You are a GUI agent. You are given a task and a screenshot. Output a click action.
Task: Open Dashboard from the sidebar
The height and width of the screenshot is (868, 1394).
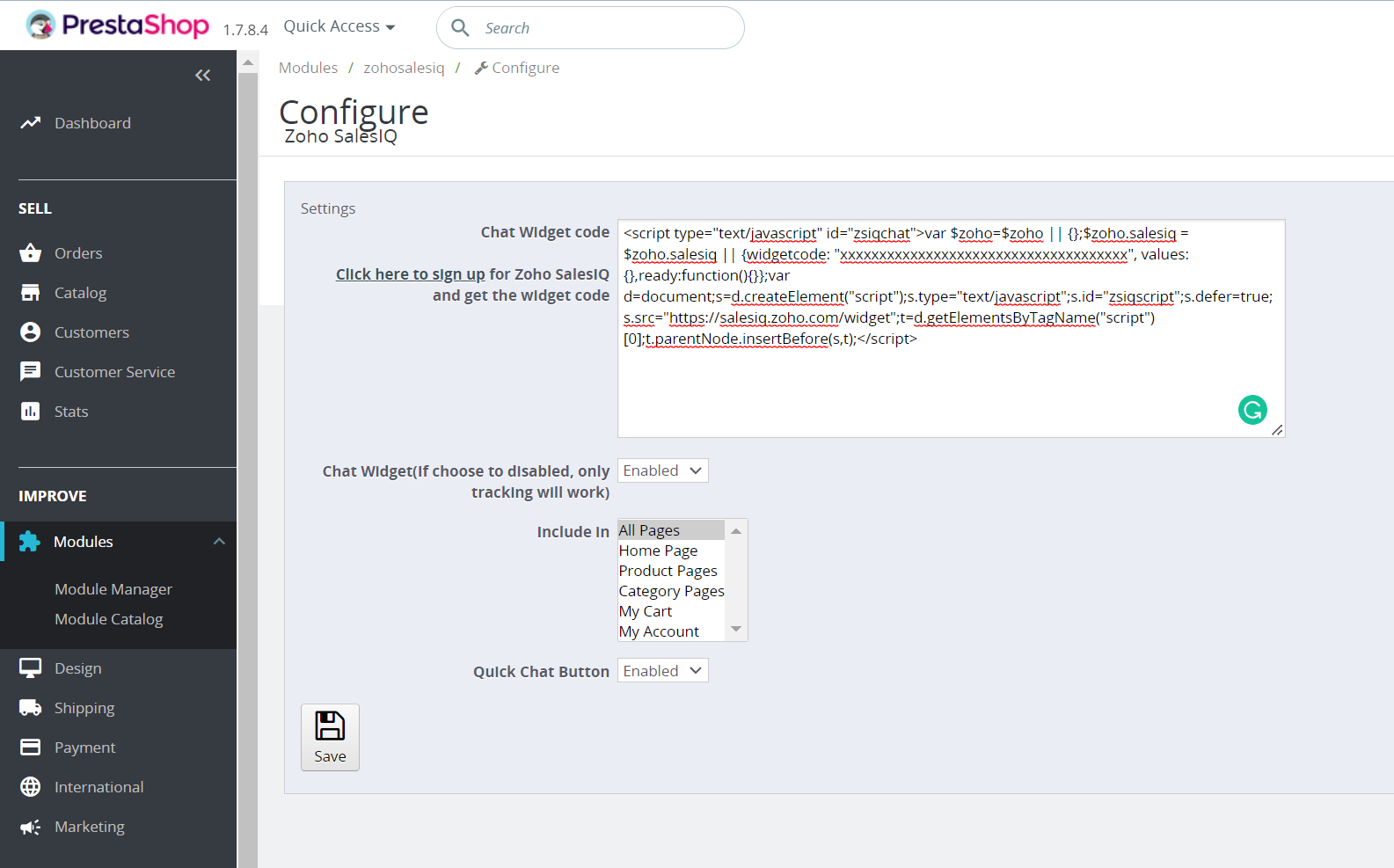click(x=92, y=123)
